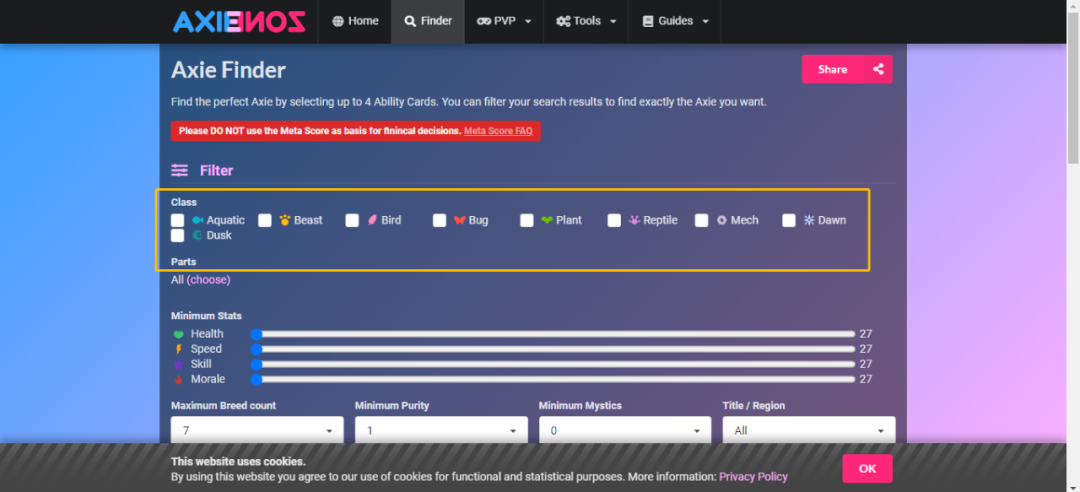This screenshot has width=1080, height=492.
Task: Click the Health minimum stat slider
Action: click(x=555, y=334)
